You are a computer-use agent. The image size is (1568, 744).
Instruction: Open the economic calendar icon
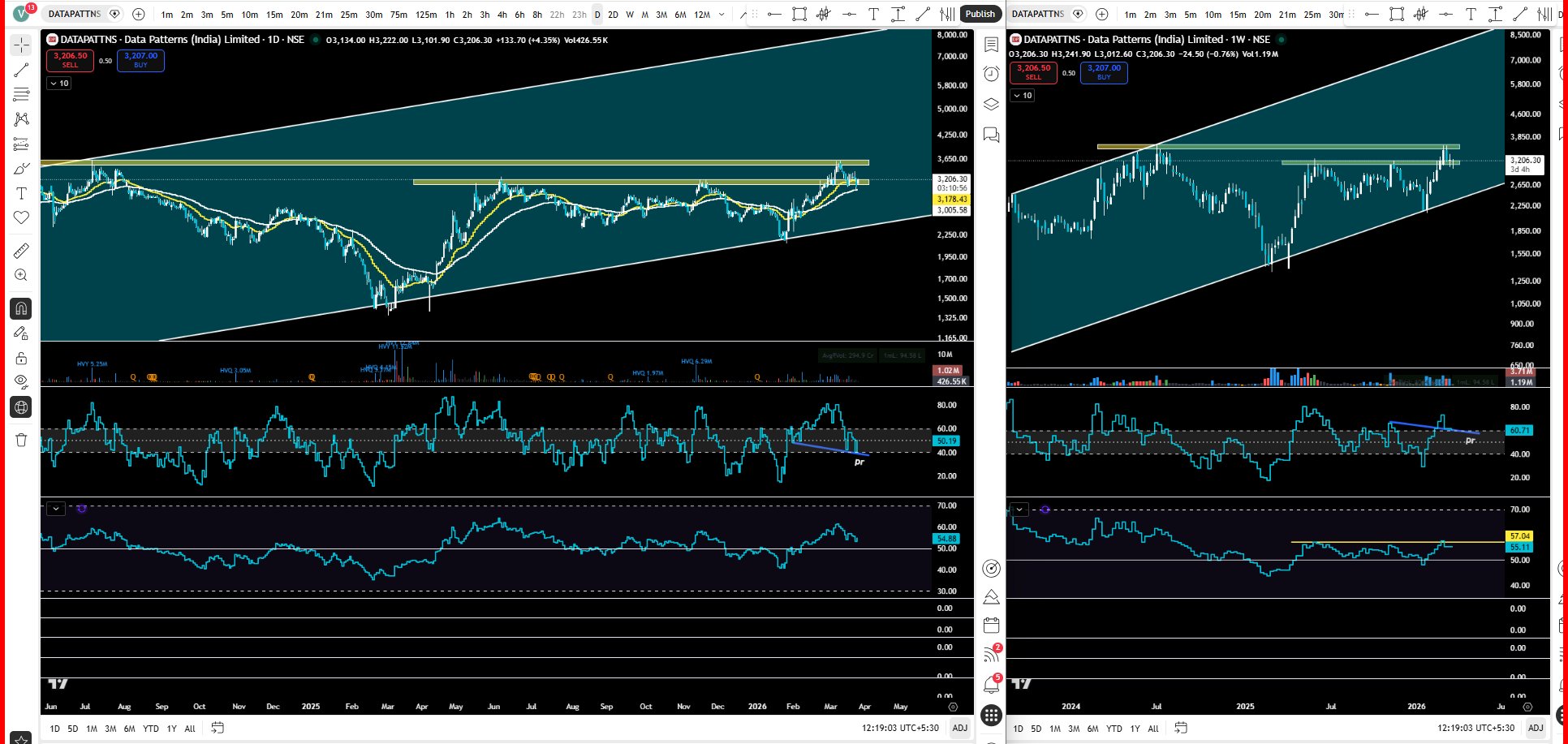pyautogui.click(x=991, y=626)
